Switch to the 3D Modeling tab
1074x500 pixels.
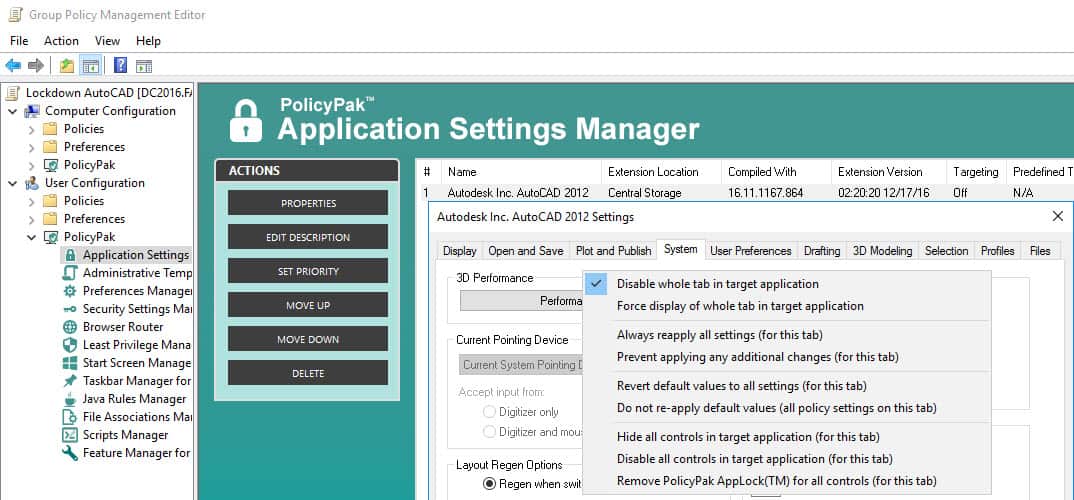pyautogui.click(x=882, y=251)
